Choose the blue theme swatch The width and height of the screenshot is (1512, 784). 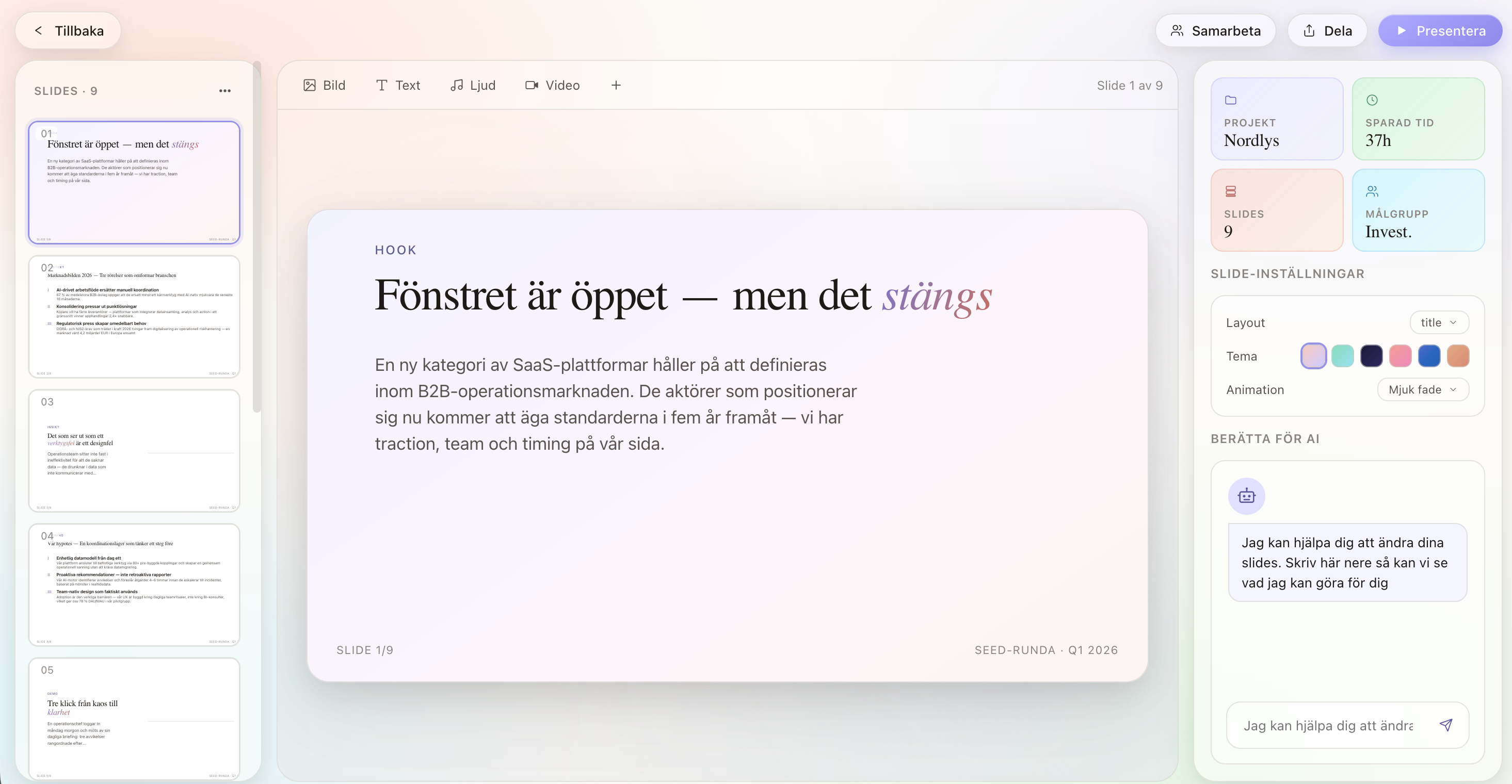(1428, 355)
